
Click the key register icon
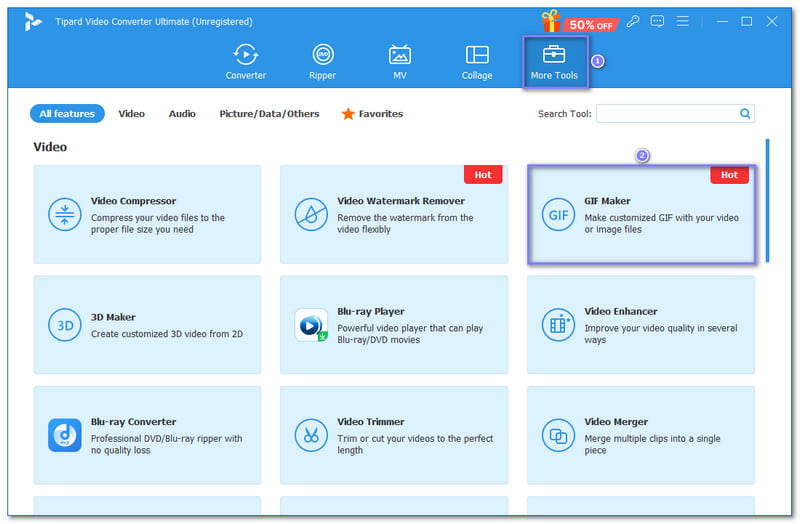633,21
